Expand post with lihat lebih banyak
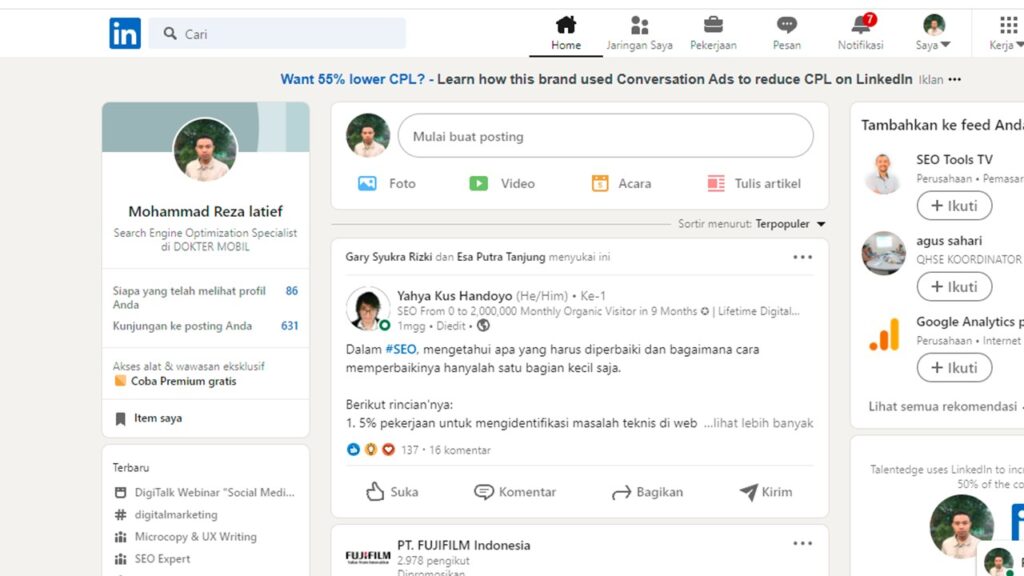The image size is (1024, 576). (758, 423)
